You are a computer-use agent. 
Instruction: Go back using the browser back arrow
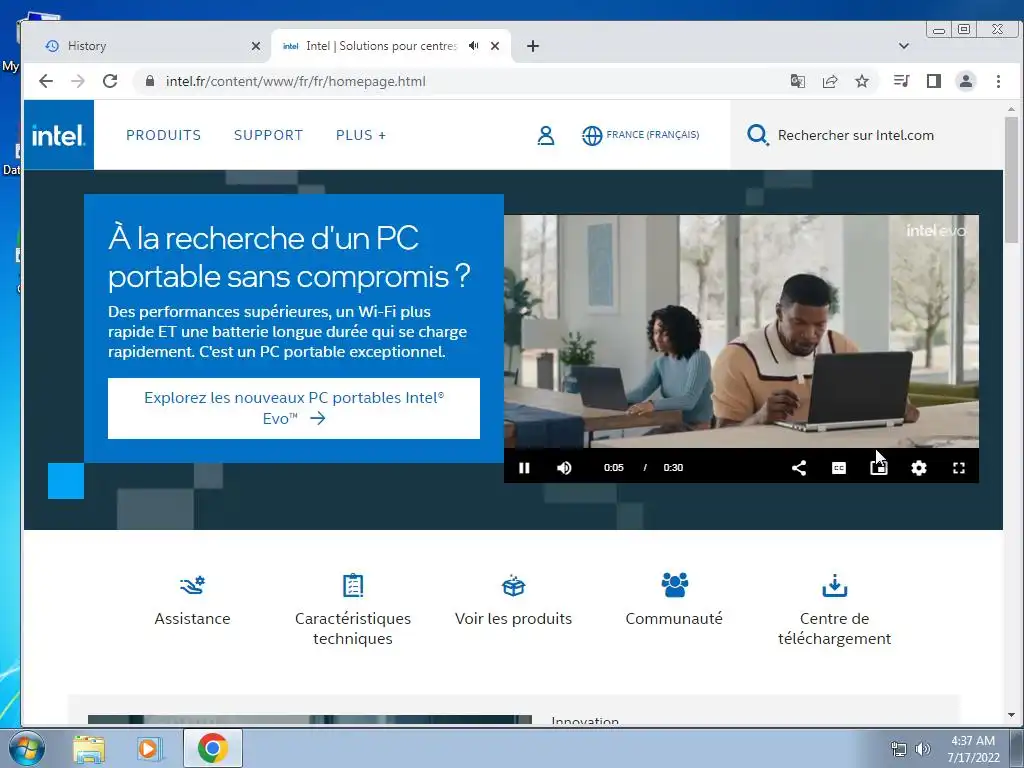pos(46,81)
